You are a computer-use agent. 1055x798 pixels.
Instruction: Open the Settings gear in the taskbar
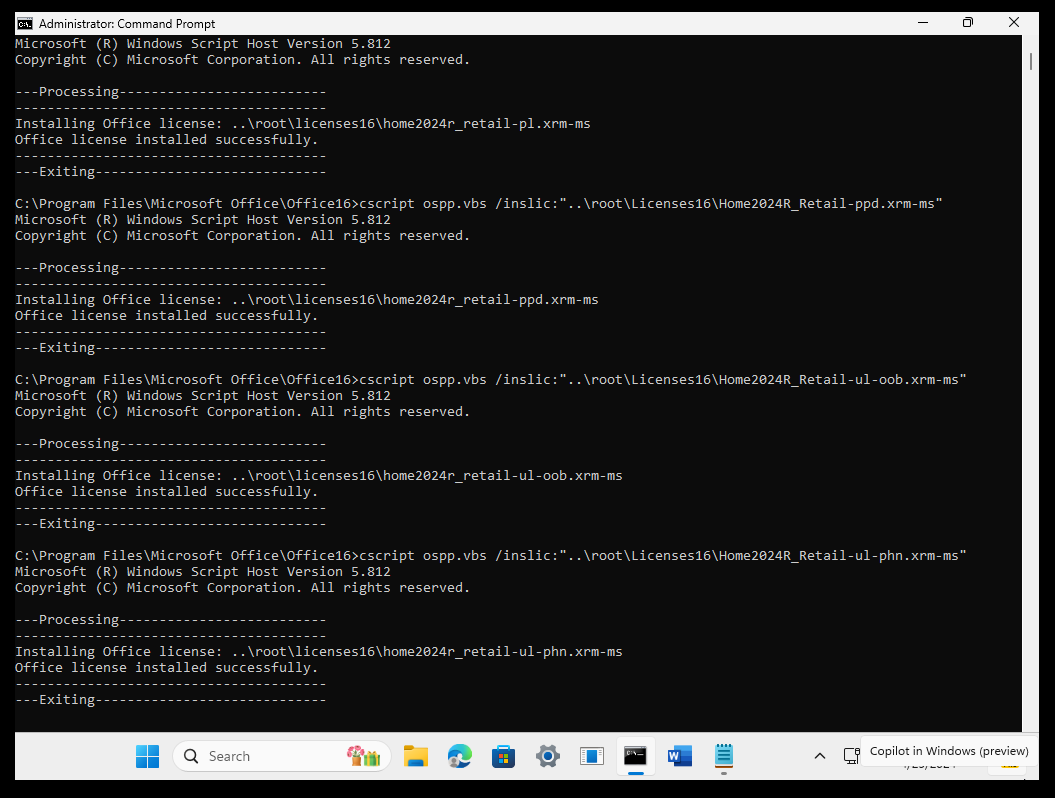pos(548,756)
